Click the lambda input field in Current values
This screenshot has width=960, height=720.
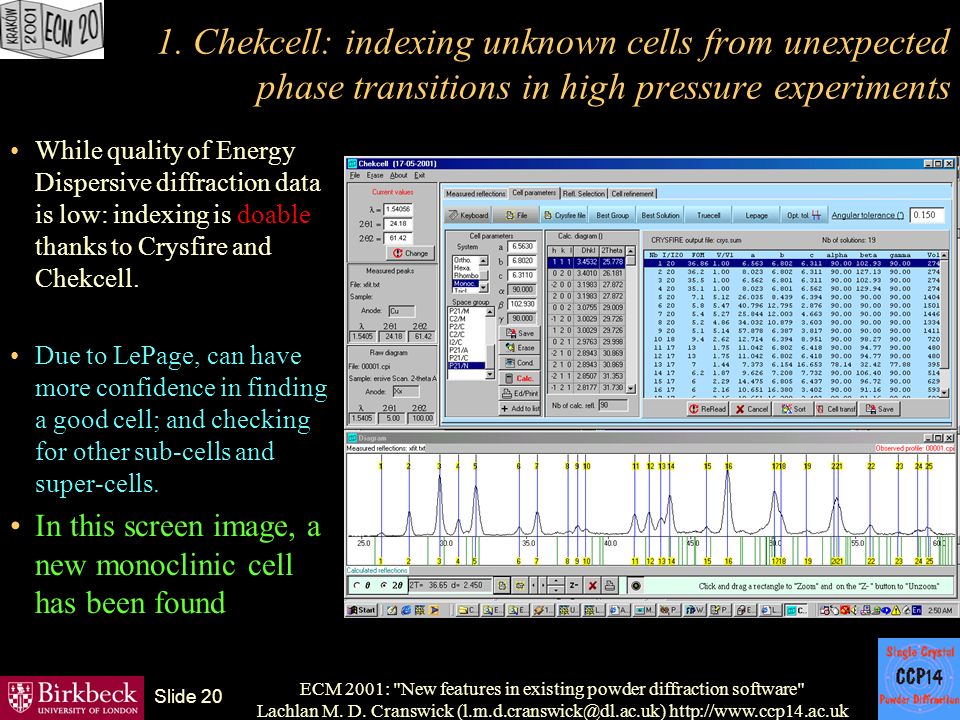[398, 209]
